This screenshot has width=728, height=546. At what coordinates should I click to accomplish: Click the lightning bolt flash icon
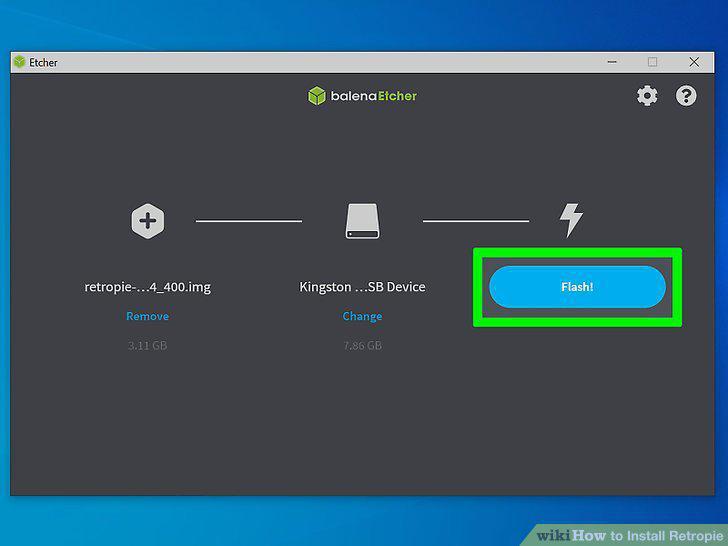571,220
